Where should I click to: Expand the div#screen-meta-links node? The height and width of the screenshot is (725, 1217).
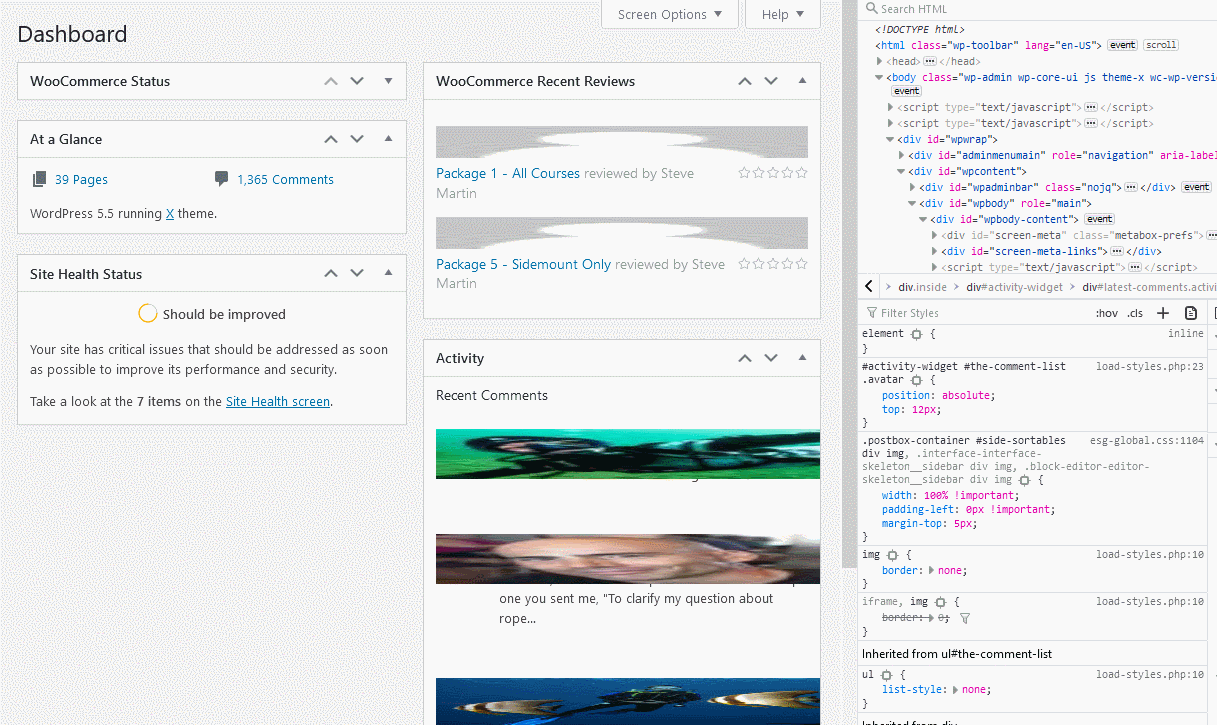point(935,251)
